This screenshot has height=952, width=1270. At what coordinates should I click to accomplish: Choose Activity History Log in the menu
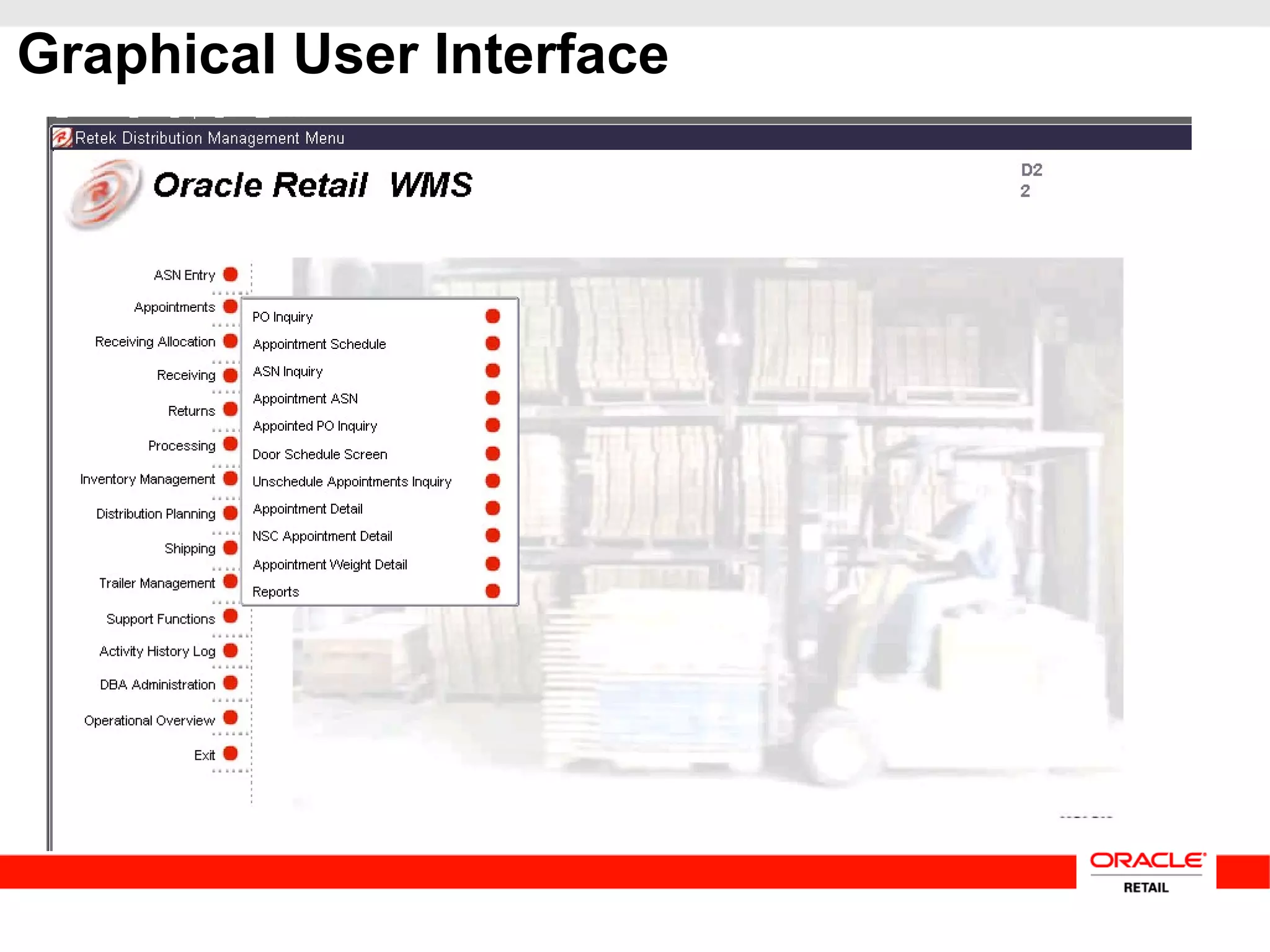pyautogui.click(x=158, y=651)
